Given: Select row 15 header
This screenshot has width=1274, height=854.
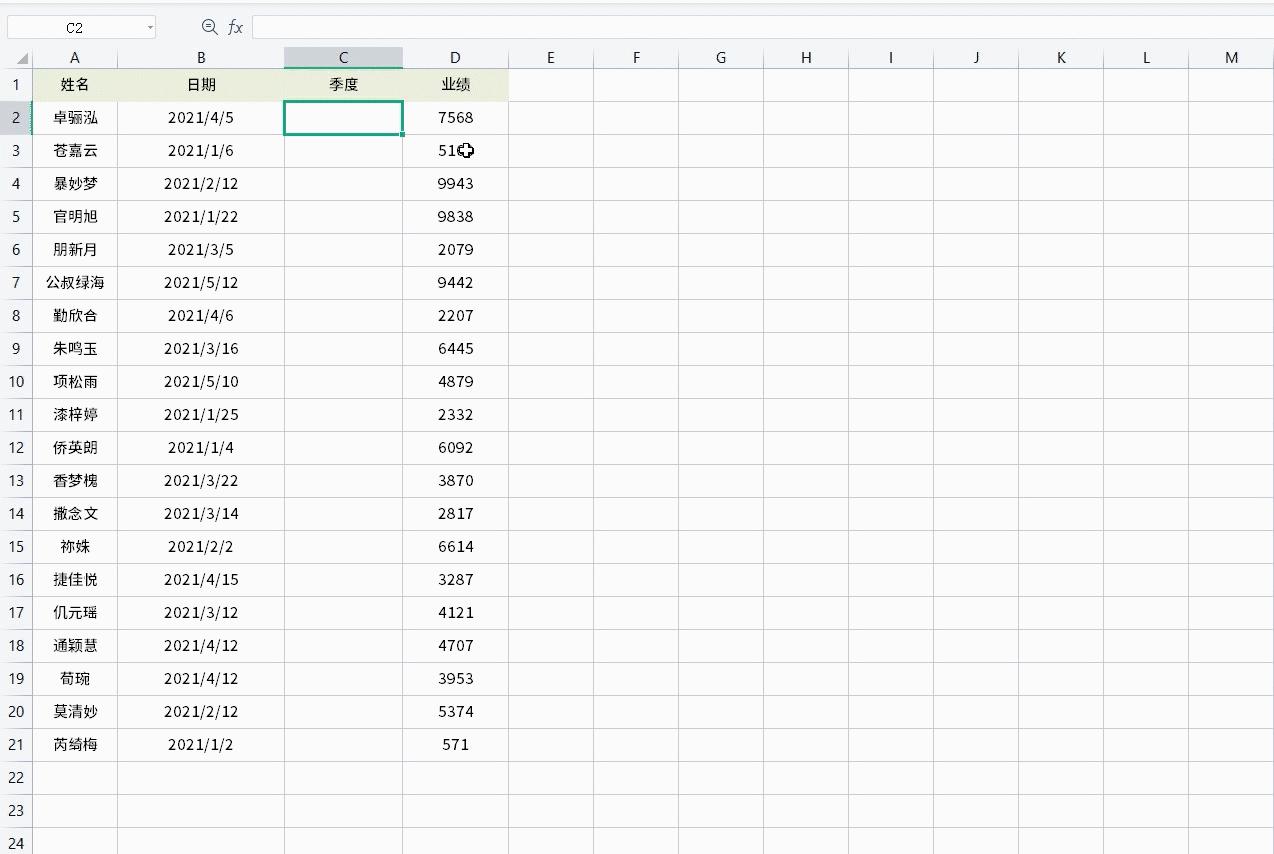Looking at the screenshot, I should [16, 547].
